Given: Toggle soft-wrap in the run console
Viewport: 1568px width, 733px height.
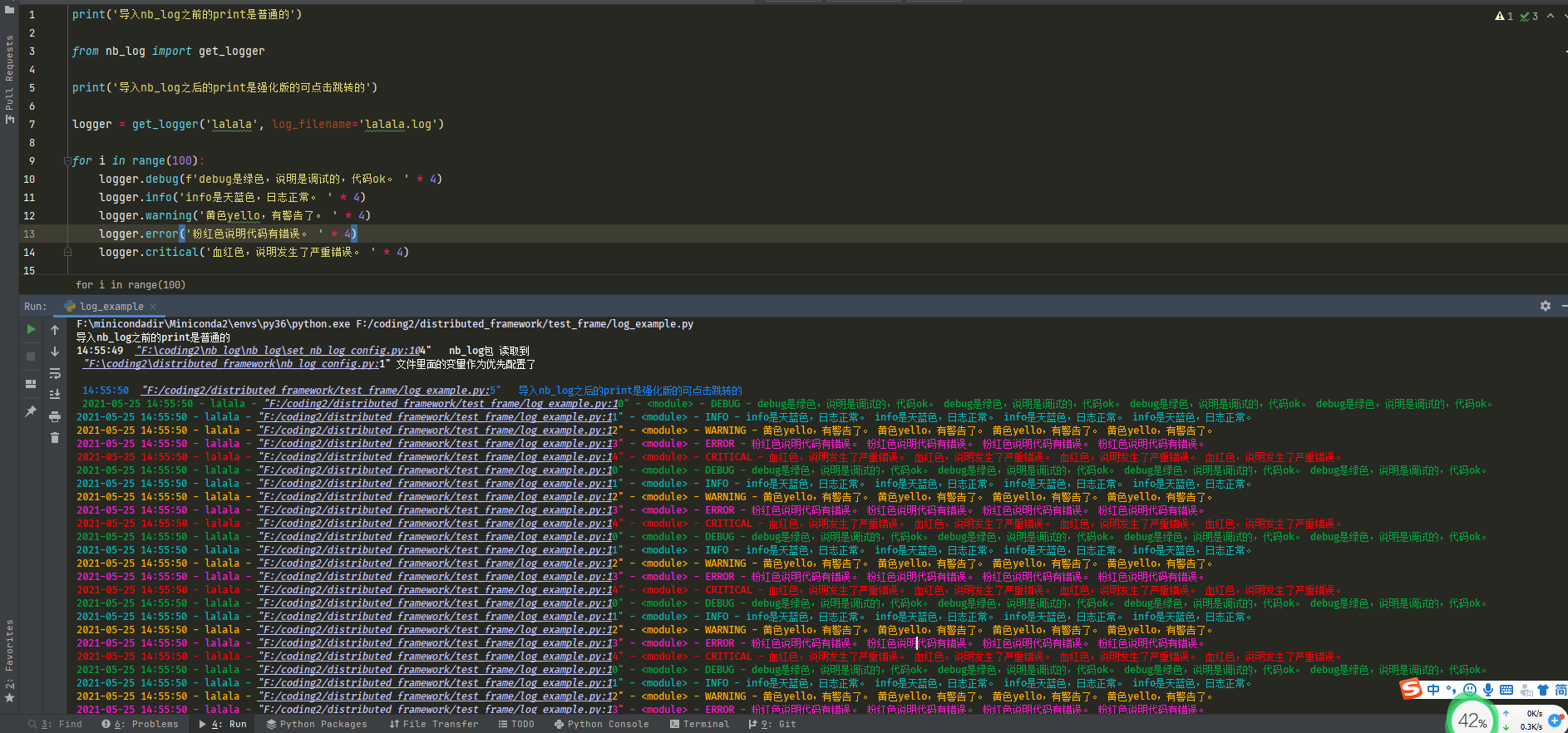Looking at the screenshot, I should click(x=55, y=373).
